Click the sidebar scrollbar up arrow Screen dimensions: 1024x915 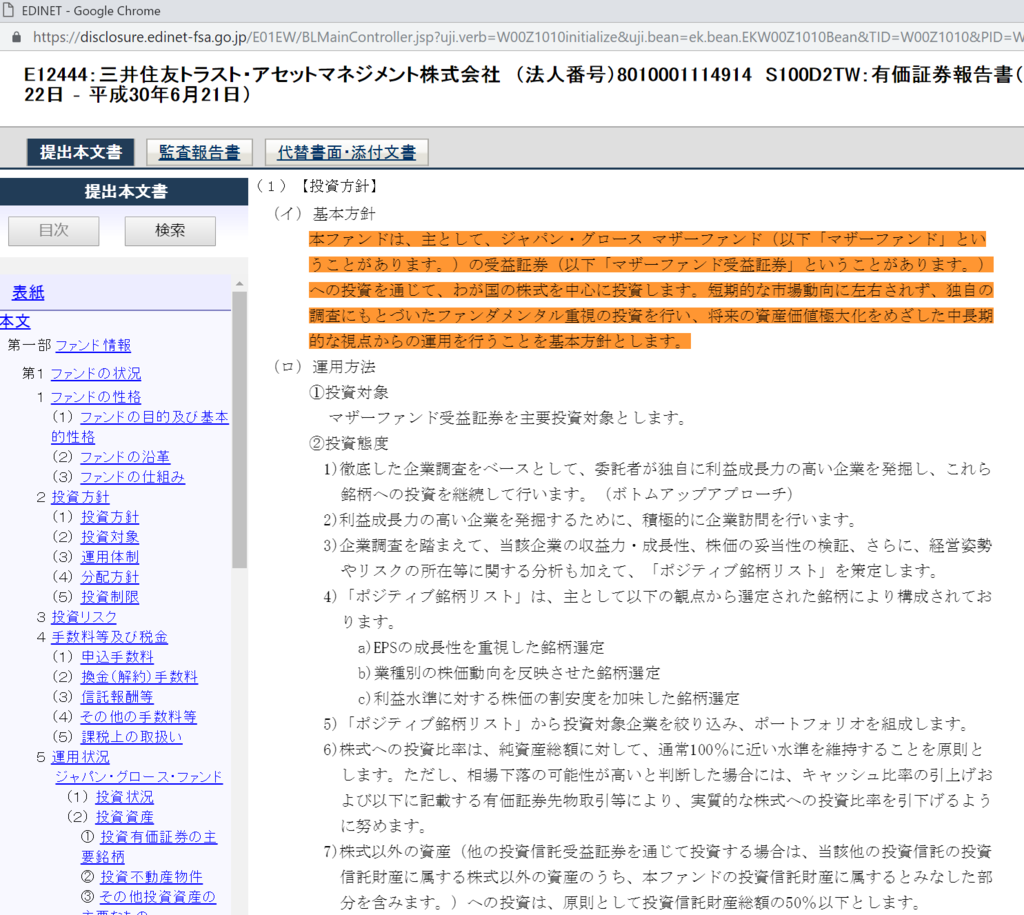[x=240, y=283]
